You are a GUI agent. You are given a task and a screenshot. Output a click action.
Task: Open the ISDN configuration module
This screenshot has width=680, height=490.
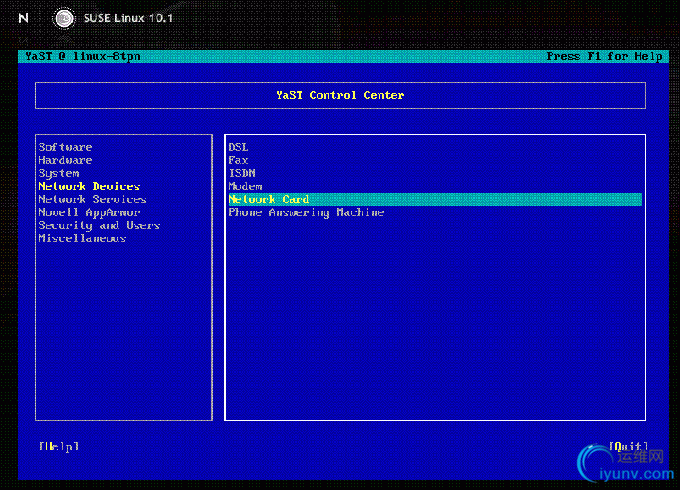[x=242, y=173]
